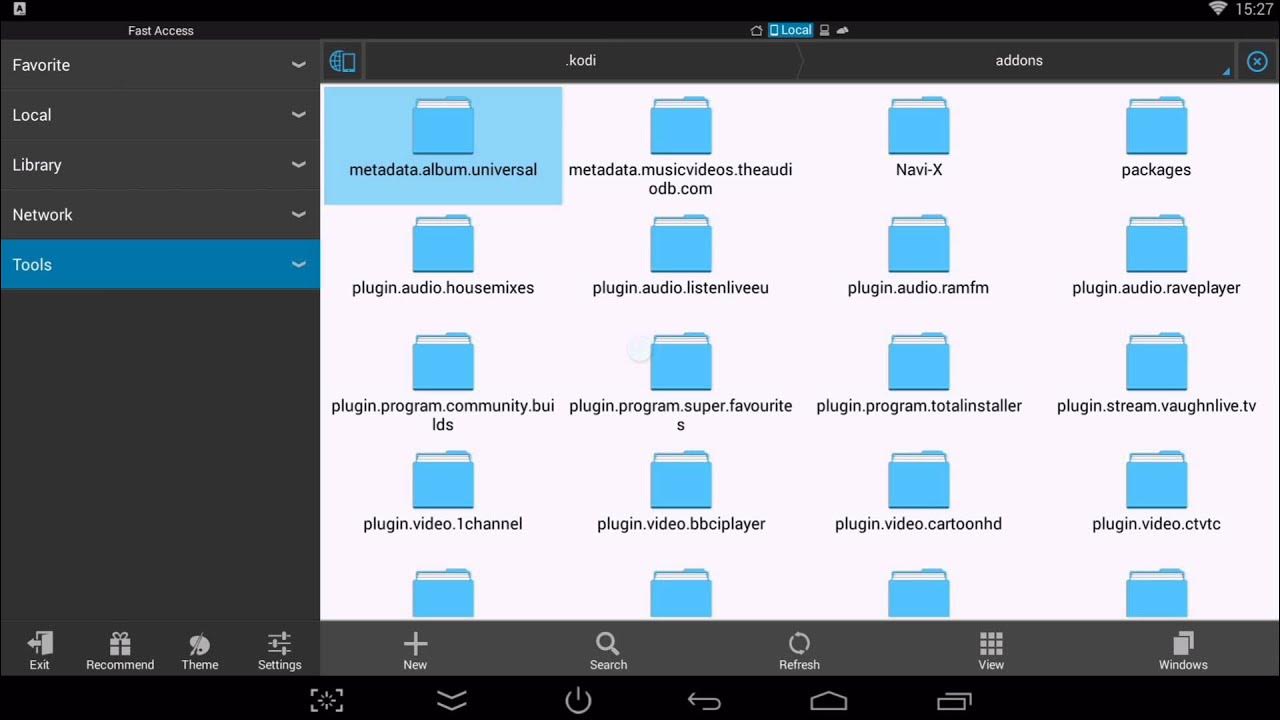Hide the navigation bar chevron

click(x=452, y=701)
